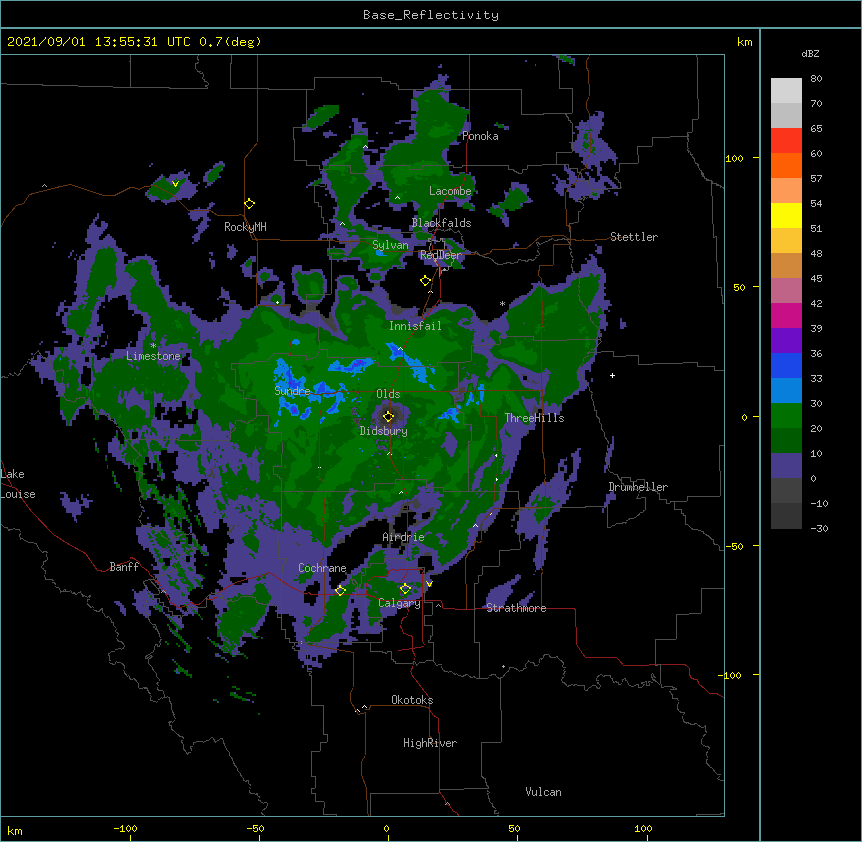862x842 pixels.
Task: Pick the yellow 54-51 dBZ legend swatch
Action: pyautogui.click(x=786, y=215)
